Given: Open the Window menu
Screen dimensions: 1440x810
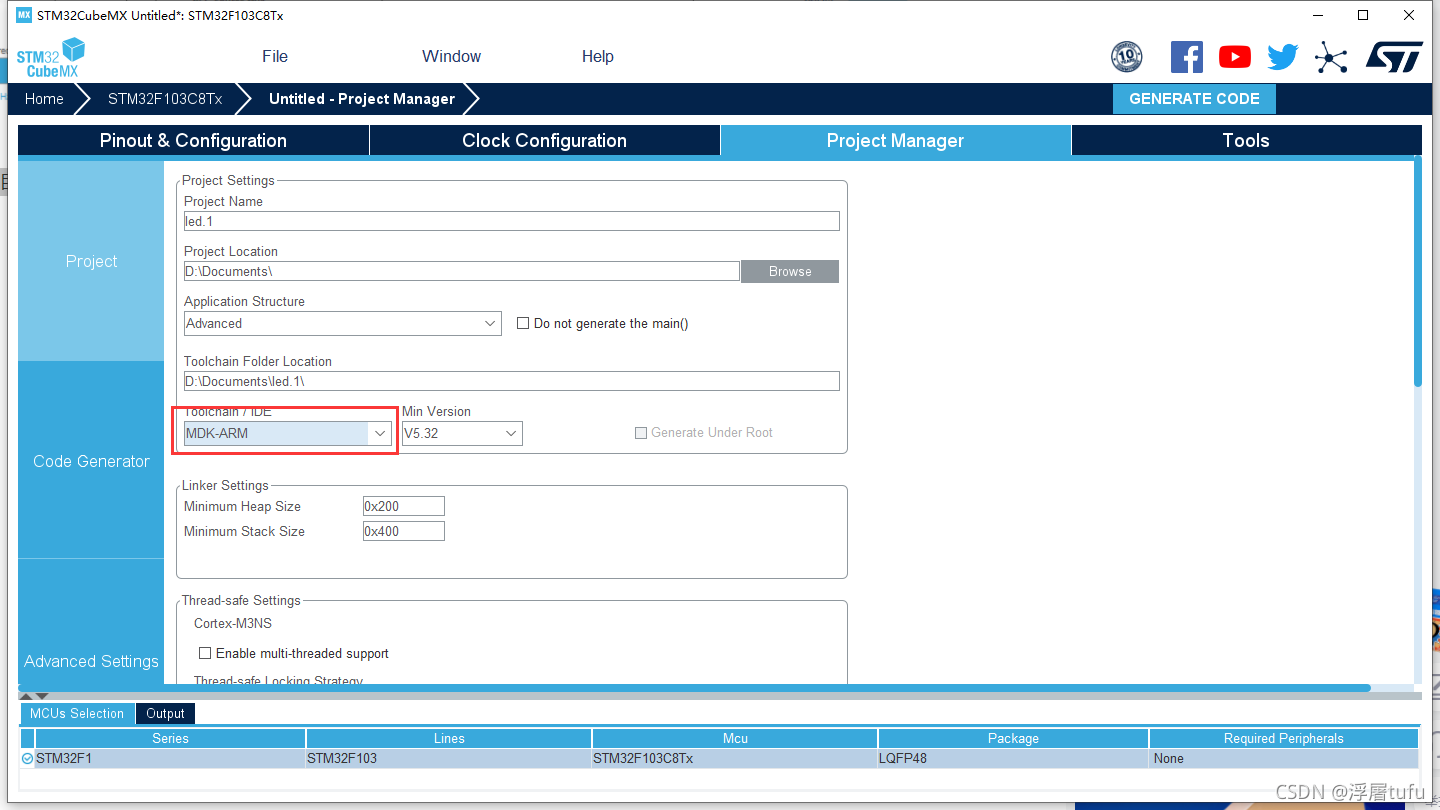Looking at the screenshot, I should coord(451,57).
